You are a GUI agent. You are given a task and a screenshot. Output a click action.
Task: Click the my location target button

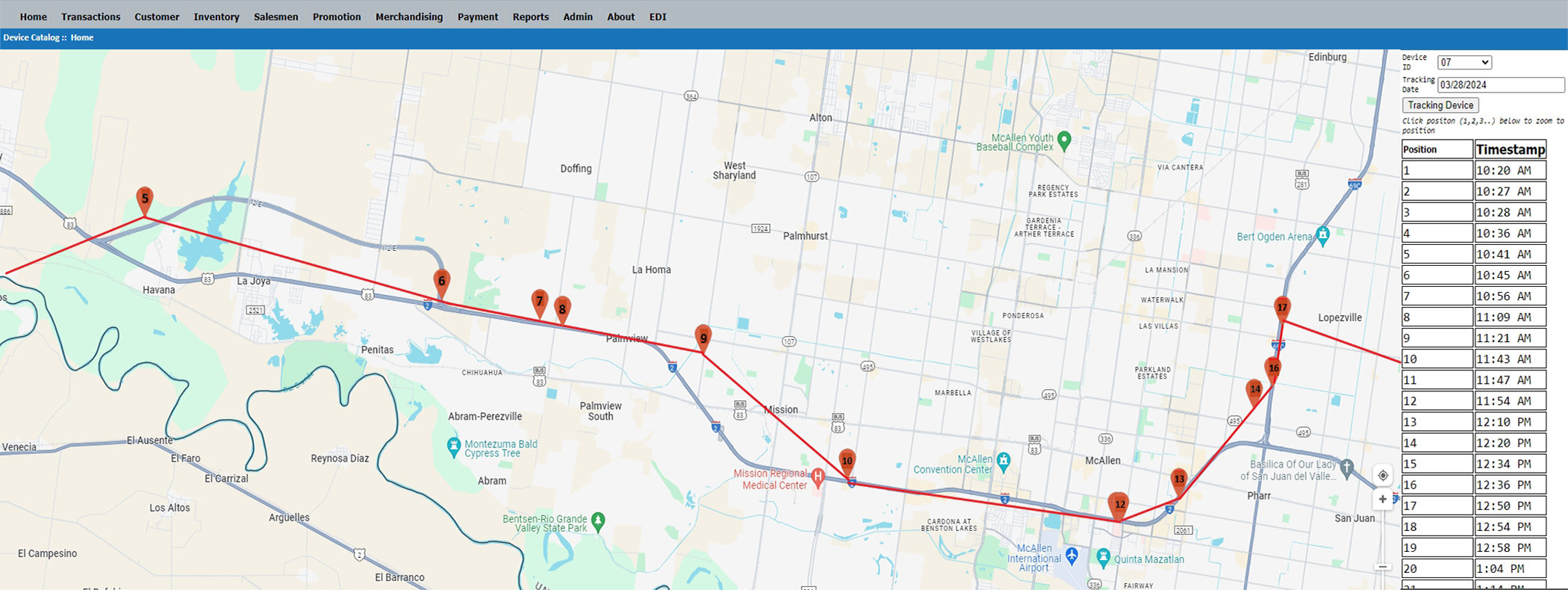click(x=1383, y=476)
